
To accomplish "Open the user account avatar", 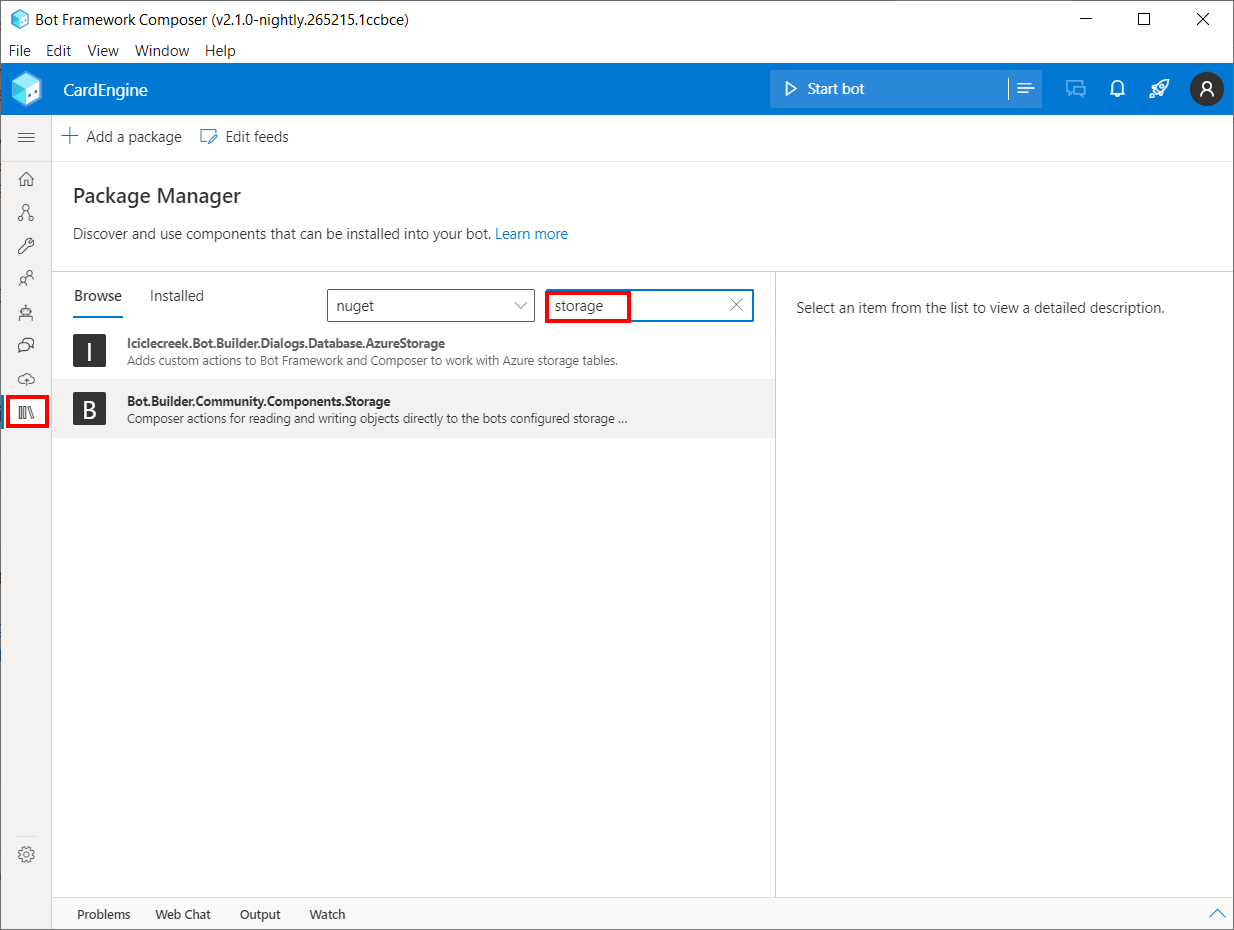I will click(1206, 89).
